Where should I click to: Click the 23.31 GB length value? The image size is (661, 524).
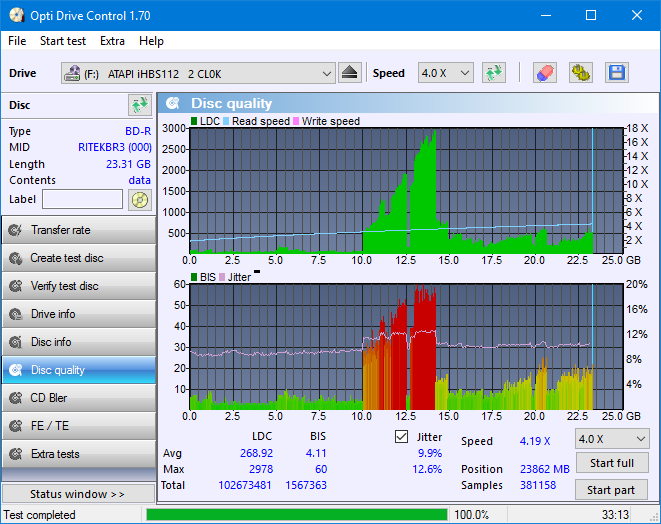coord(128,164)
